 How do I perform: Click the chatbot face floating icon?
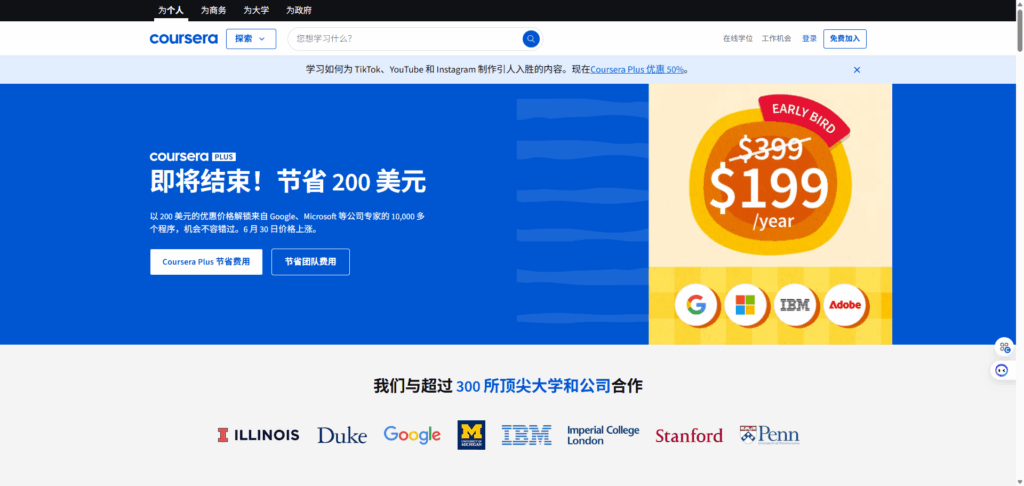coord(1002,370)
